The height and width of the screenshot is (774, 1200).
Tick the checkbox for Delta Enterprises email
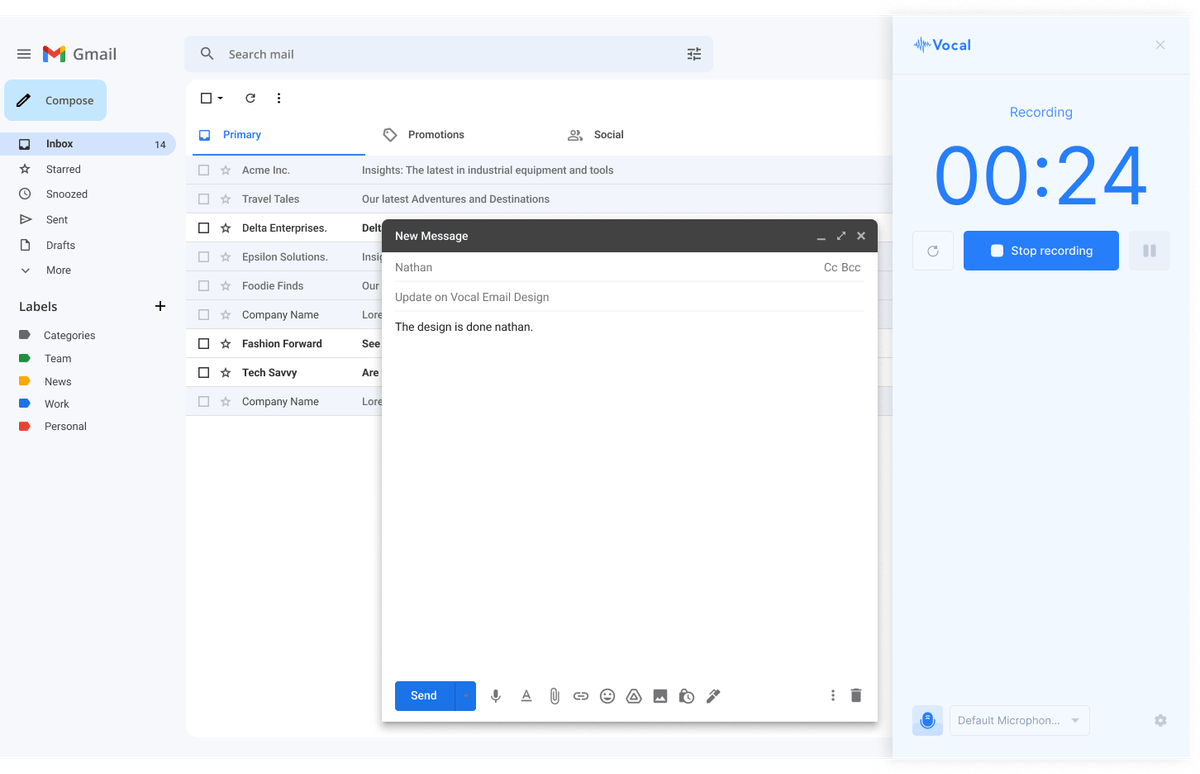(204, 228)
